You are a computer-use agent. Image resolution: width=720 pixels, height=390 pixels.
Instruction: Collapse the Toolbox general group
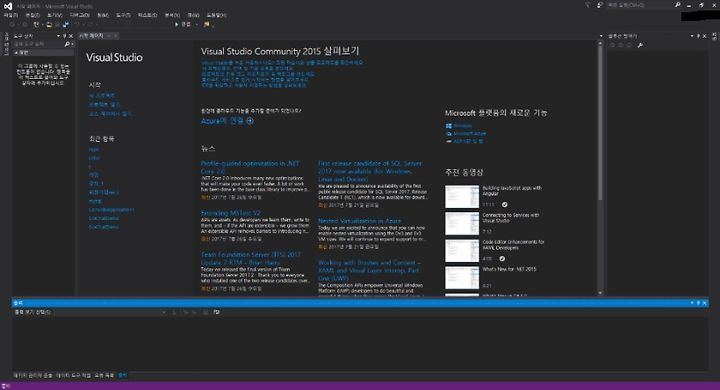point(17,53)
